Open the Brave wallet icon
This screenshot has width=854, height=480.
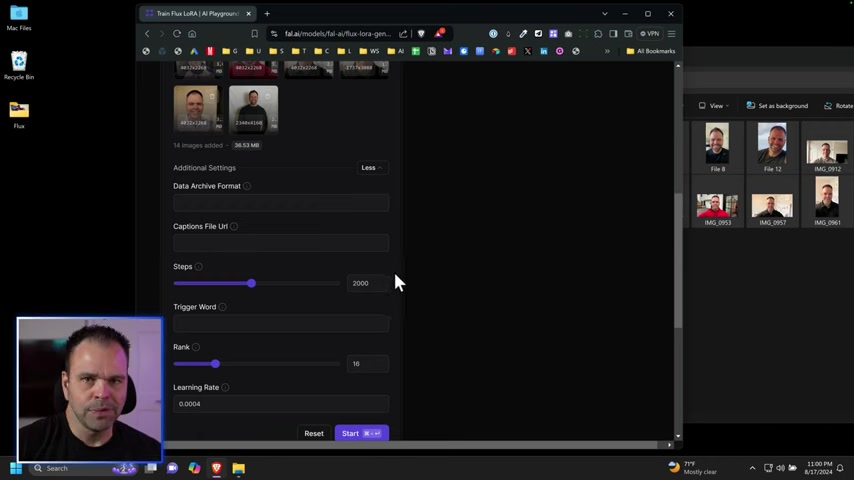tap(628, 34)
